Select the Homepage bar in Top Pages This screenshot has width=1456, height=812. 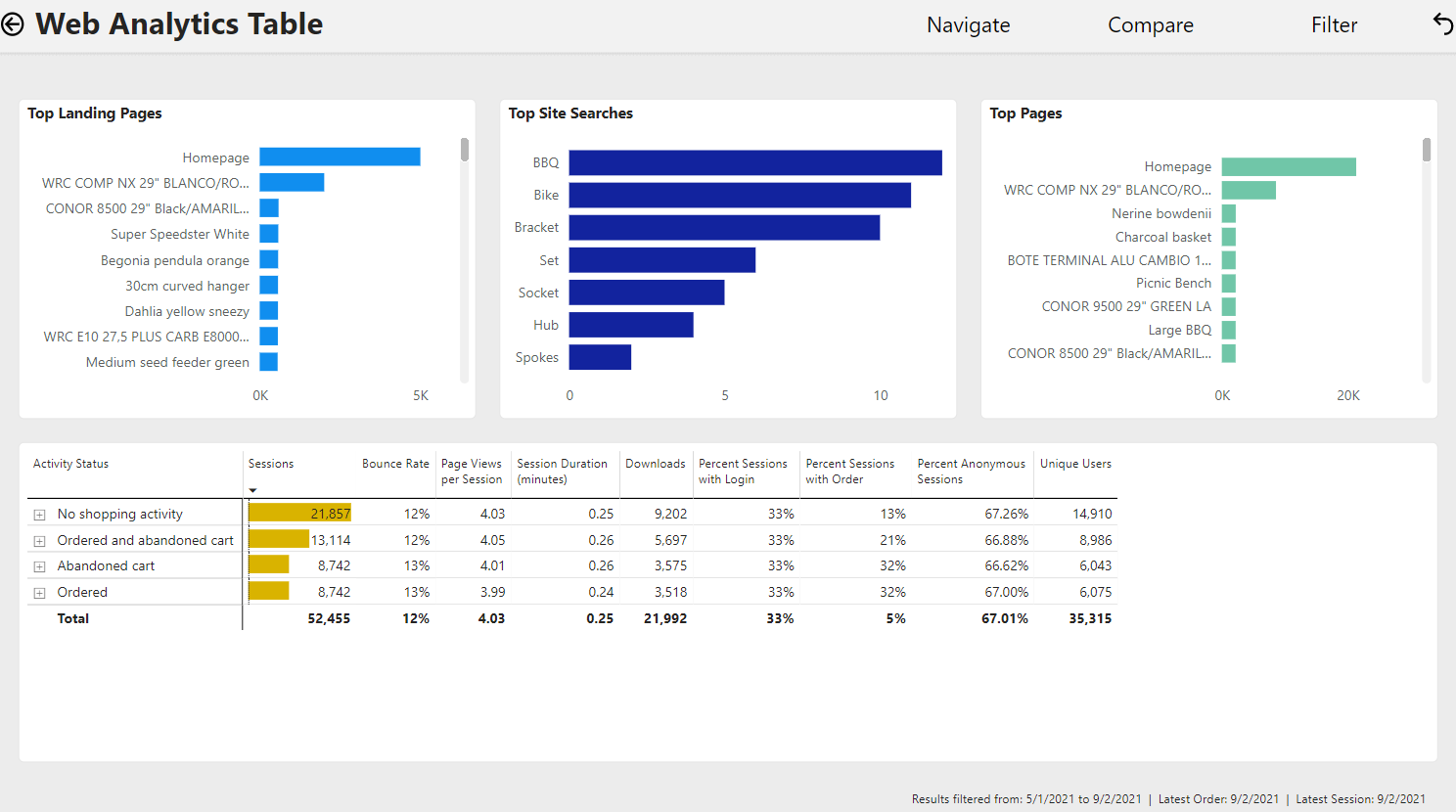1289,166
